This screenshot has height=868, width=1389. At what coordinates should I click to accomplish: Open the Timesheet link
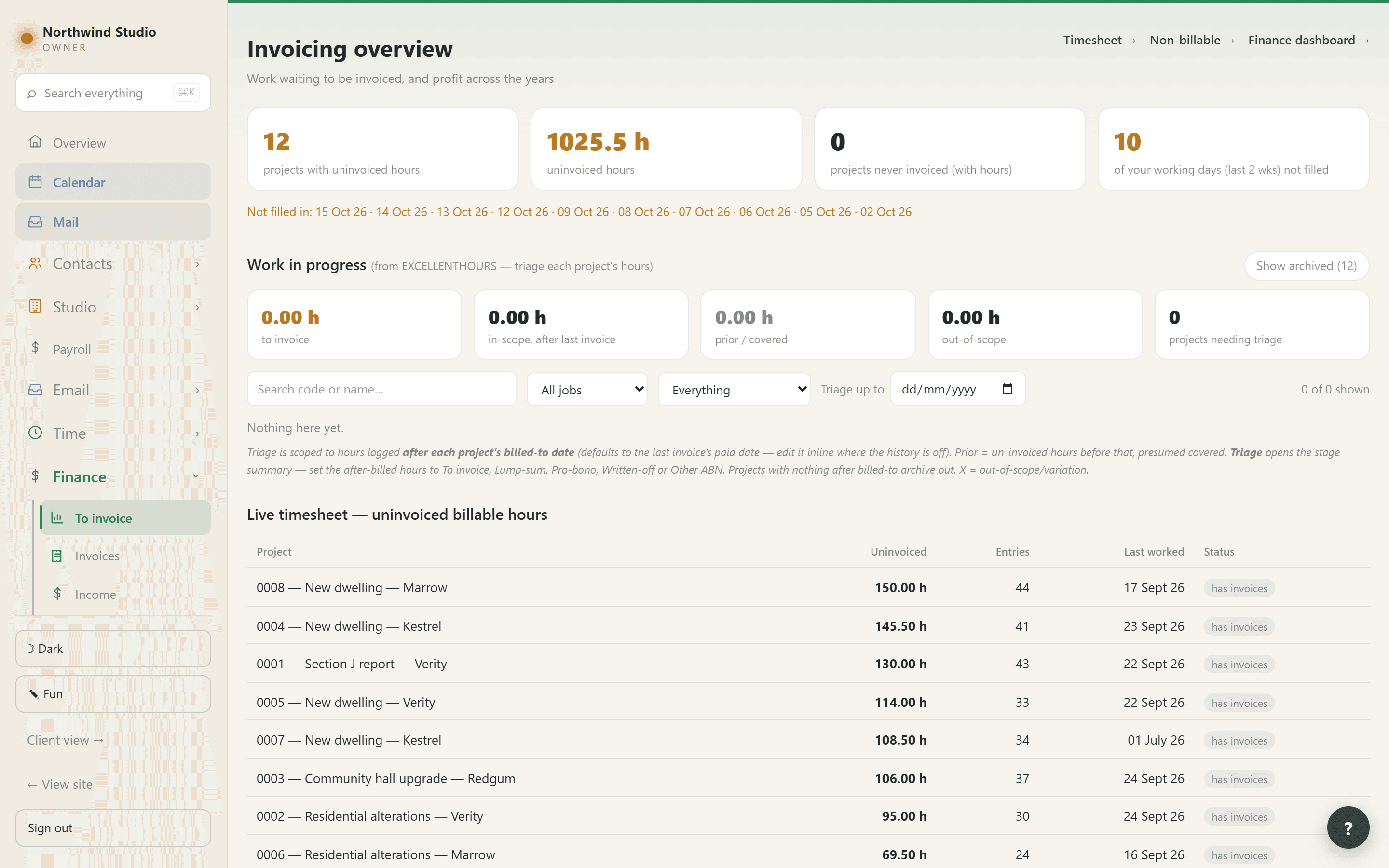(1099, 40)
